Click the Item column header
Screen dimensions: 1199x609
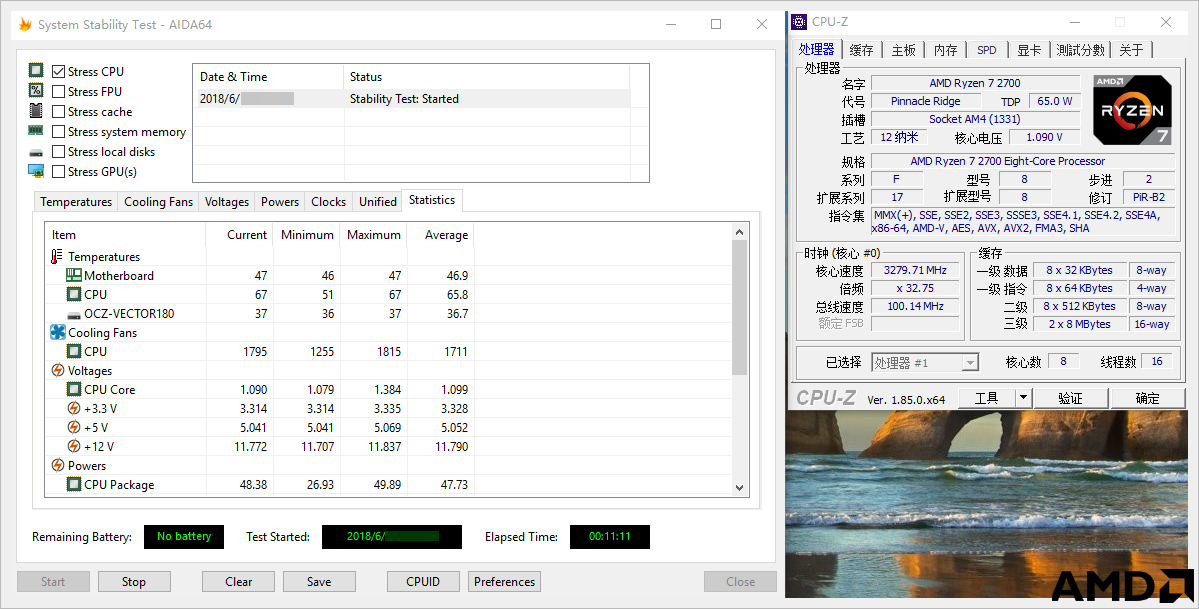pos(125,235)
